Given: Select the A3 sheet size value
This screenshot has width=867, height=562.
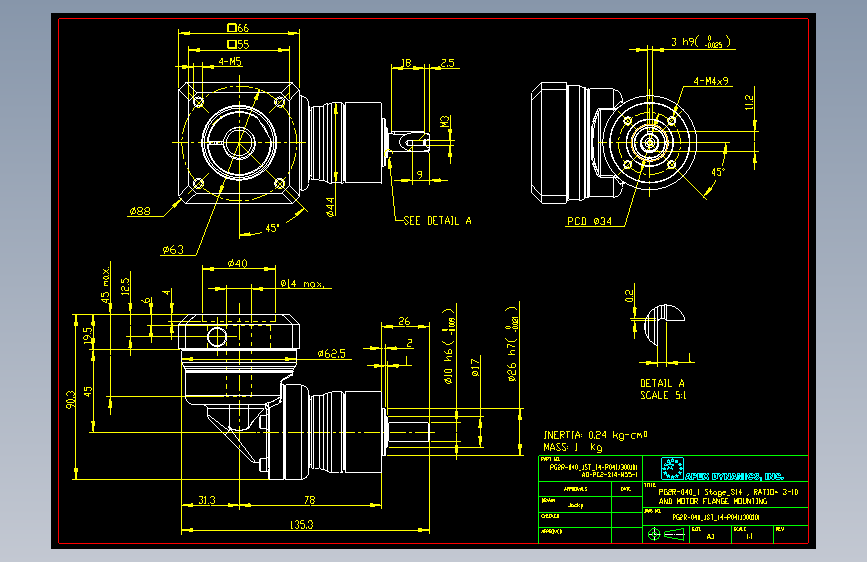Looking at the screenshot, I should [x=711, y=537].
